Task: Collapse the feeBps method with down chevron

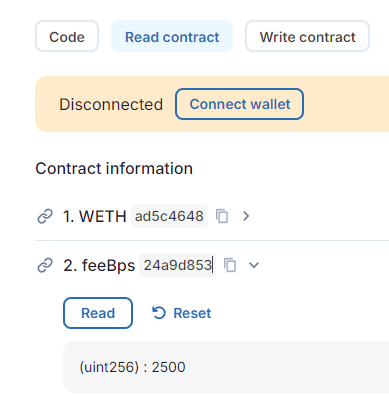Action: click(x=254, y=265)
